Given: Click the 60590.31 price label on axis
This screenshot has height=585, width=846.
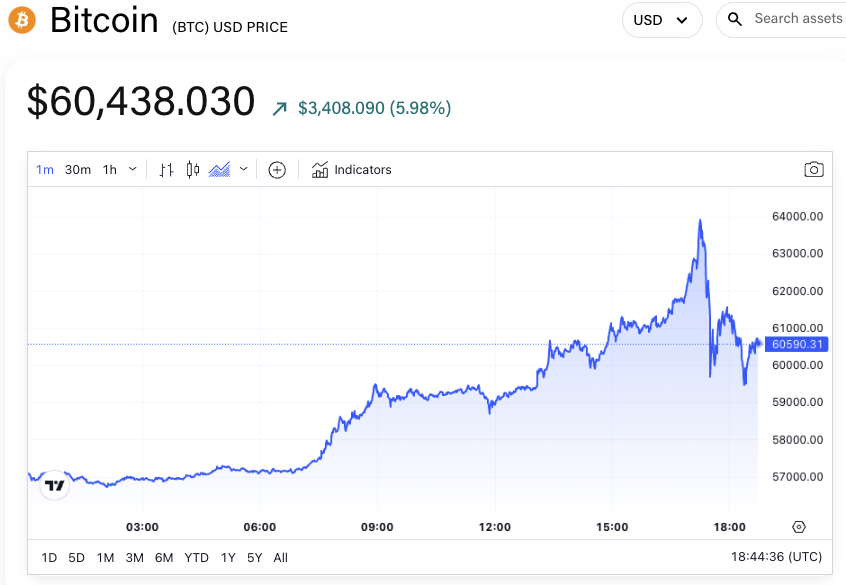Looking at the screenshot, I should 797,344.
